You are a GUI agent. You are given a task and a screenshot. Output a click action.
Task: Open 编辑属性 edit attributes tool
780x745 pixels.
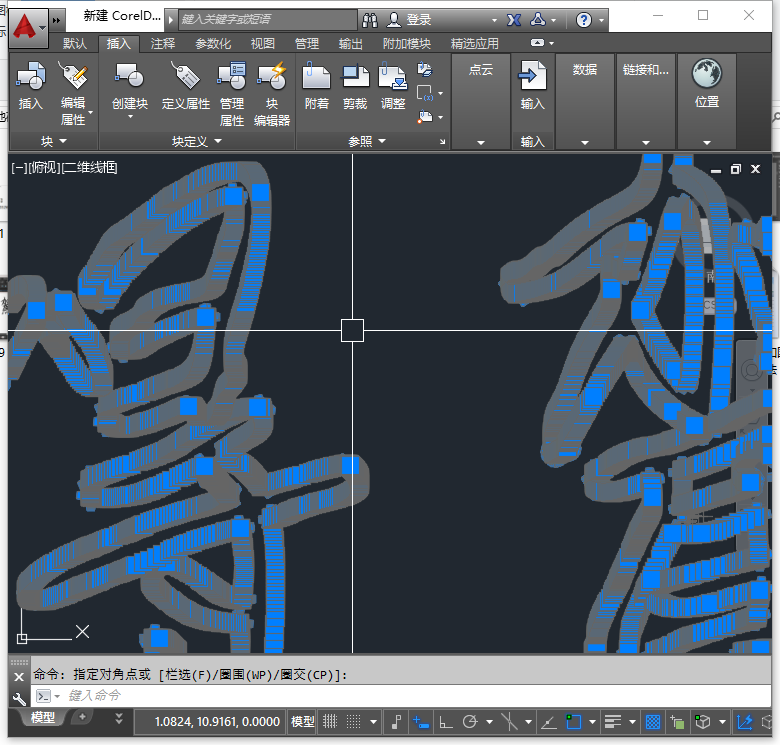tap(73, 92)
